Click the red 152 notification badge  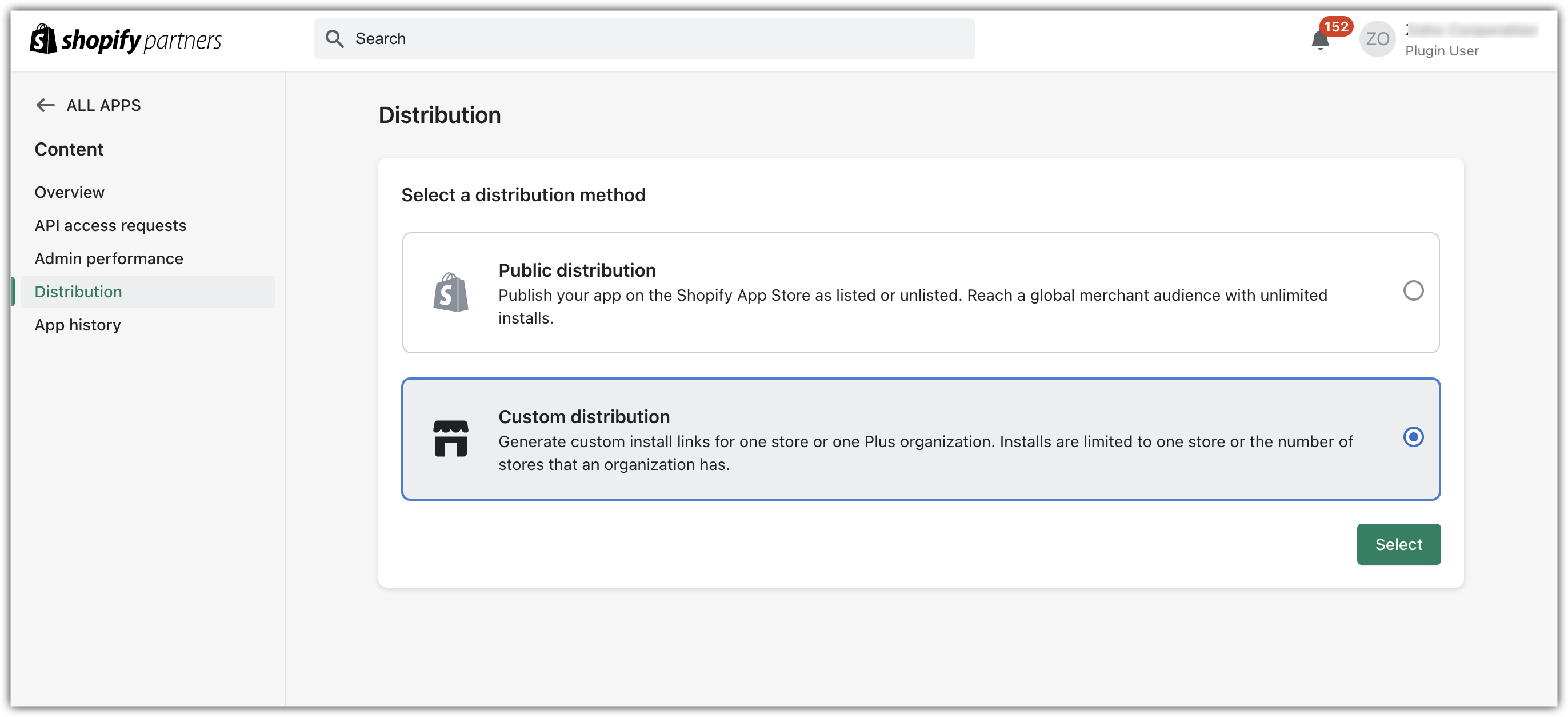pyautogui.click(x=1336, y=26)
